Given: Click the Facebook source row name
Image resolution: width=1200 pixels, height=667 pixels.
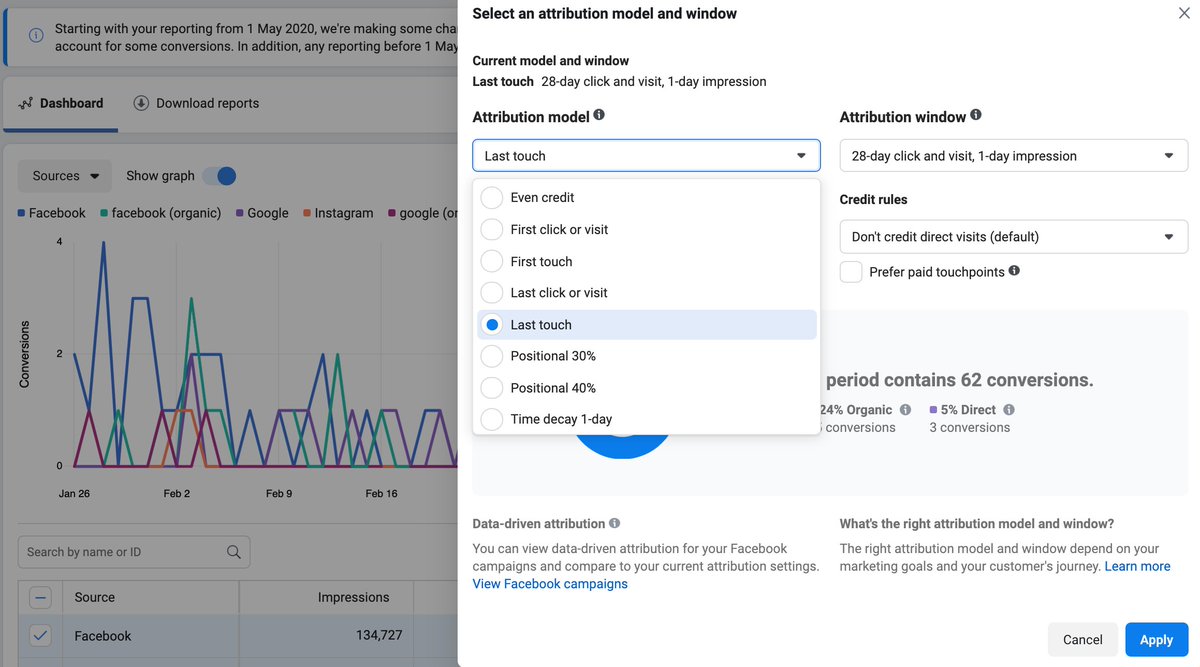Looking at the screenshot, I should [103, 636].
